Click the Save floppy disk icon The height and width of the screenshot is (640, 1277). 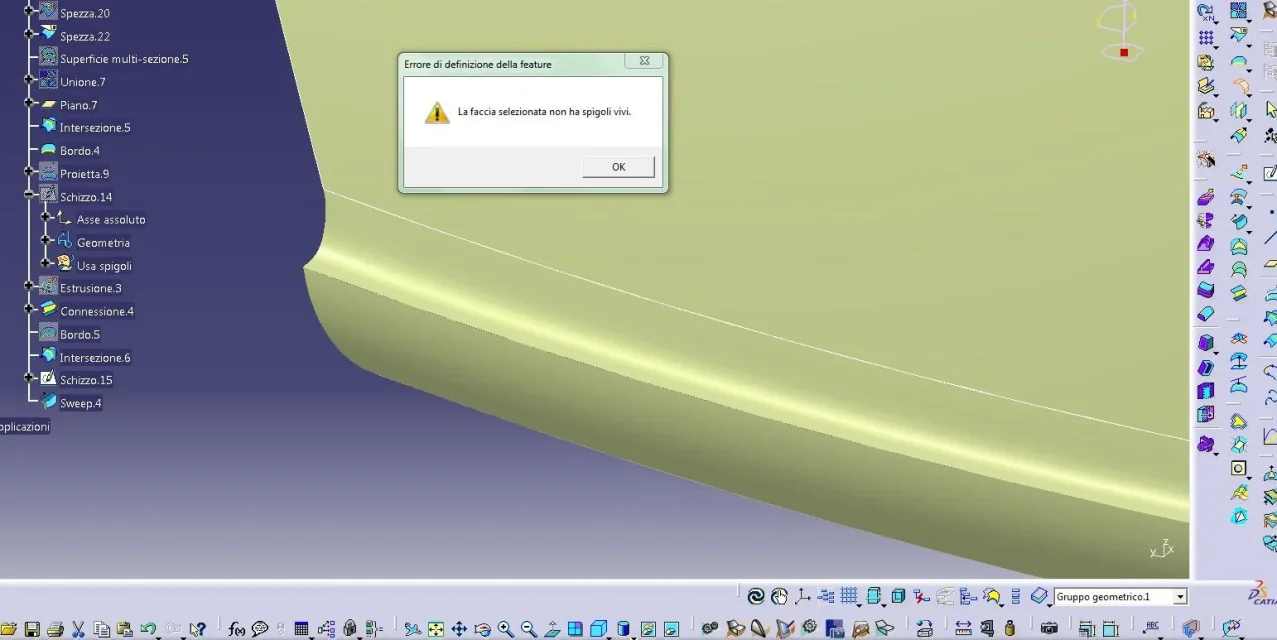click(32, 629)
